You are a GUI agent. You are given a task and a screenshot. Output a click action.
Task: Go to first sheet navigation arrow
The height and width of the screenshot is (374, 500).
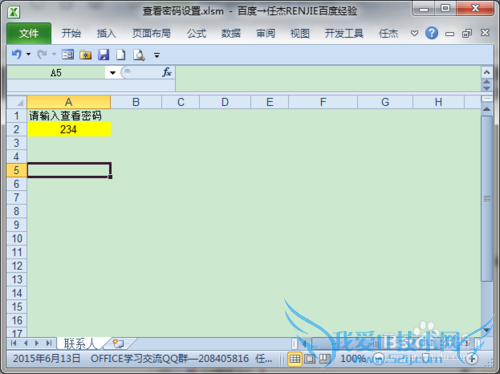click(13, 343)
